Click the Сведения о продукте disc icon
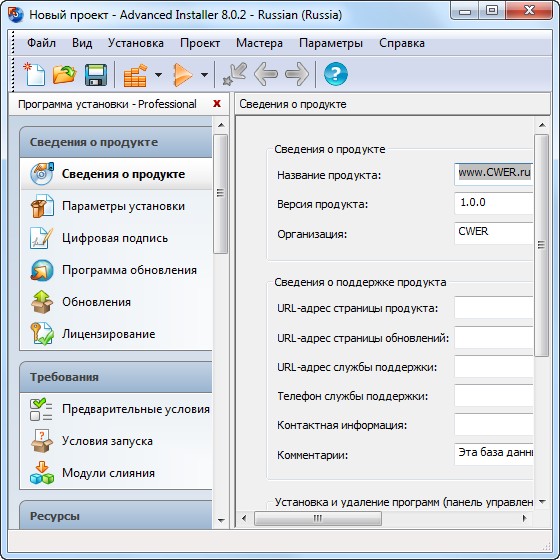This screenshot has width=560, height=560. 41,174
